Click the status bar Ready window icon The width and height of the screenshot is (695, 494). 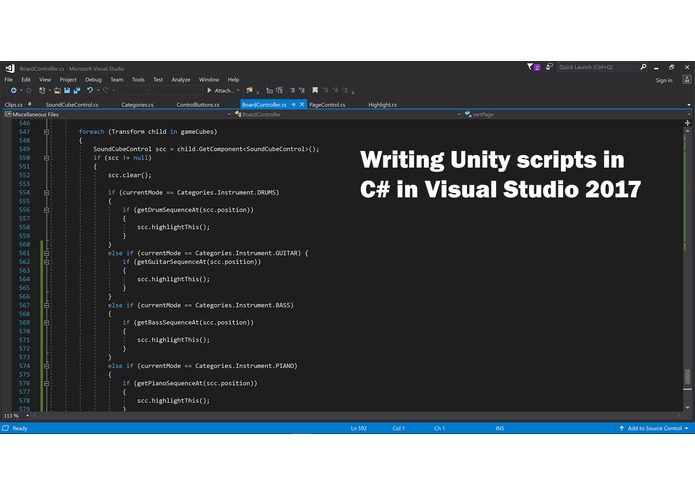(x=5, y=428)
